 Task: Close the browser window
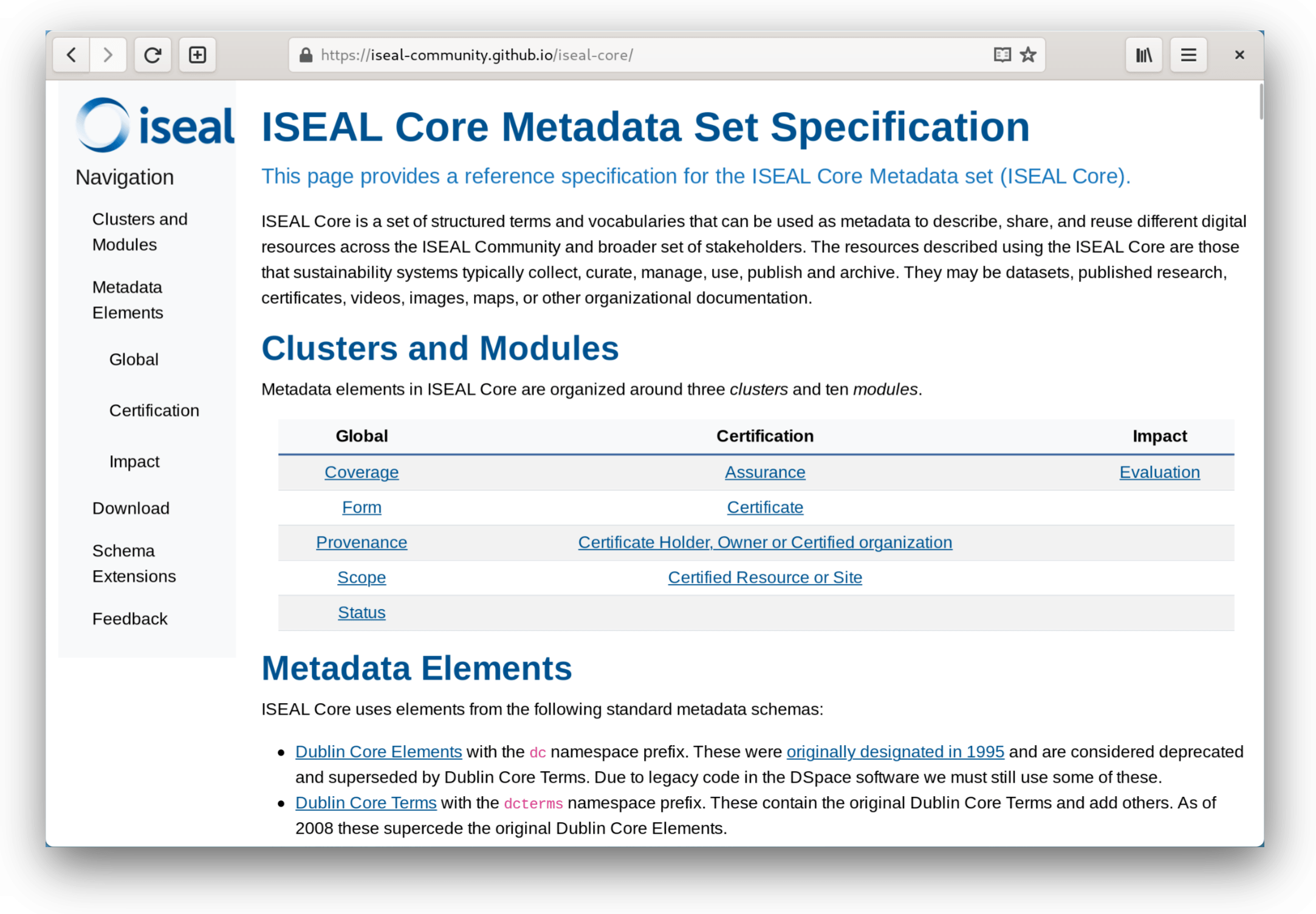point(1240,55)
